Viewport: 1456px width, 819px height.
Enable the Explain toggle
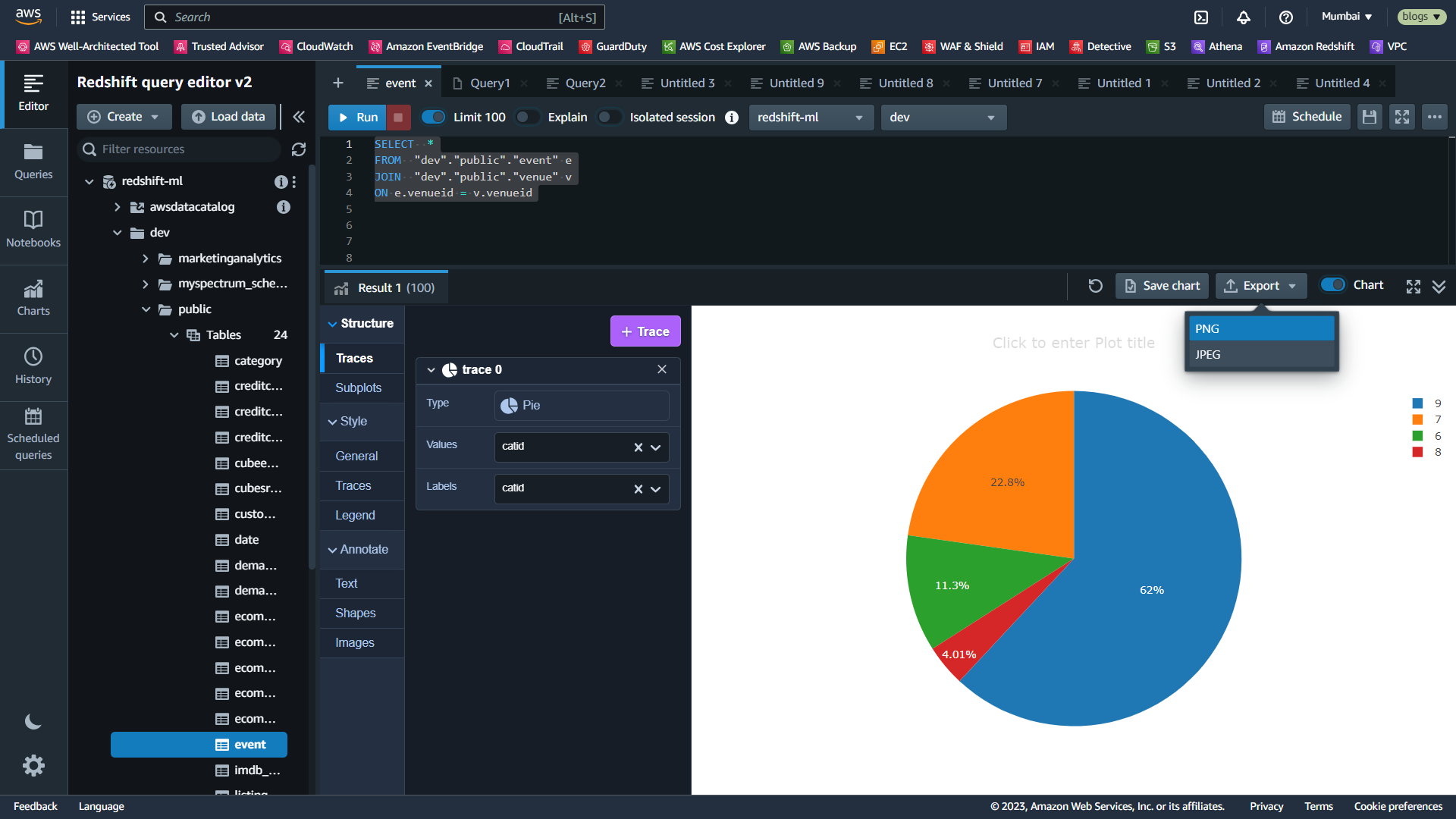tap(527, 117)
